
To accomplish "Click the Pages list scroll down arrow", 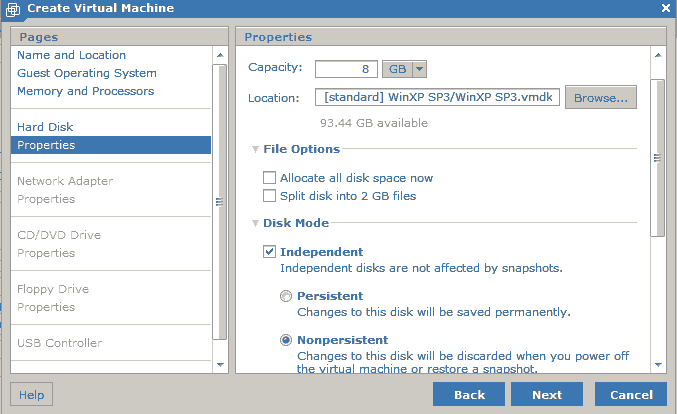I will tap(220, 365).
